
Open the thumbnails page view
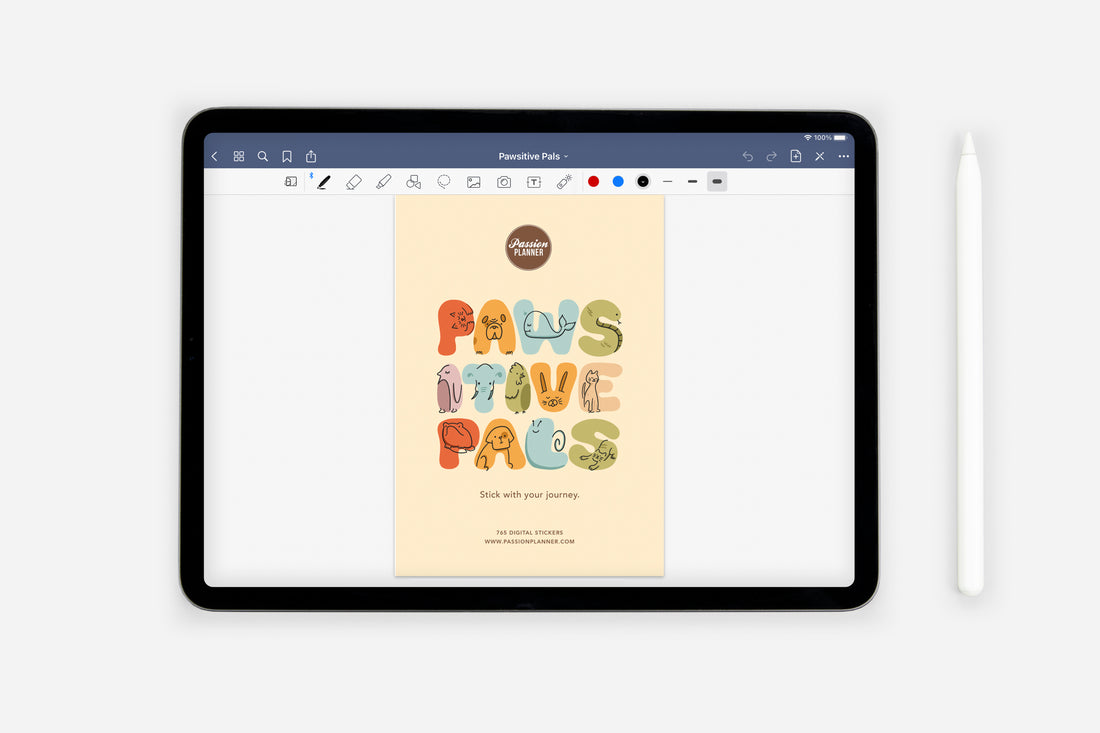[238, 156]
